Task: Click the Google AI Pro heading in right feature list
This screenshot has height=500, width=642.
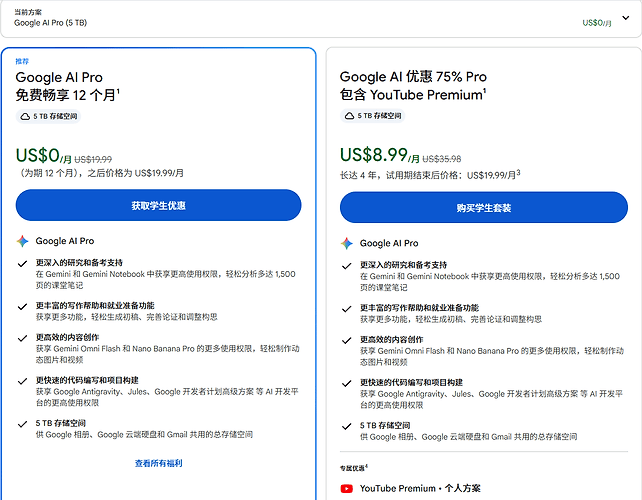Action: (x=389, y=243)
